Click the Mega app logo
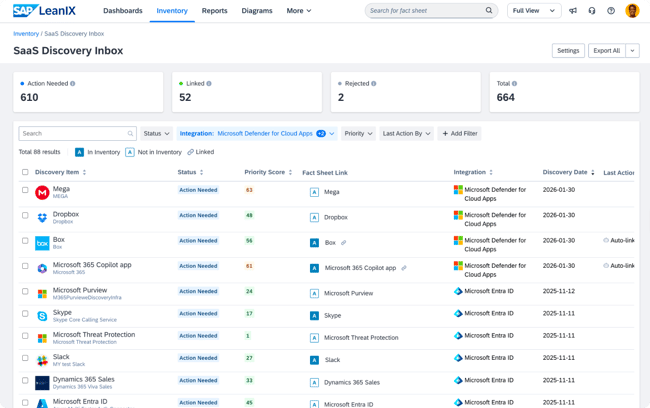 pyautogui.click(x=42, y=192)
